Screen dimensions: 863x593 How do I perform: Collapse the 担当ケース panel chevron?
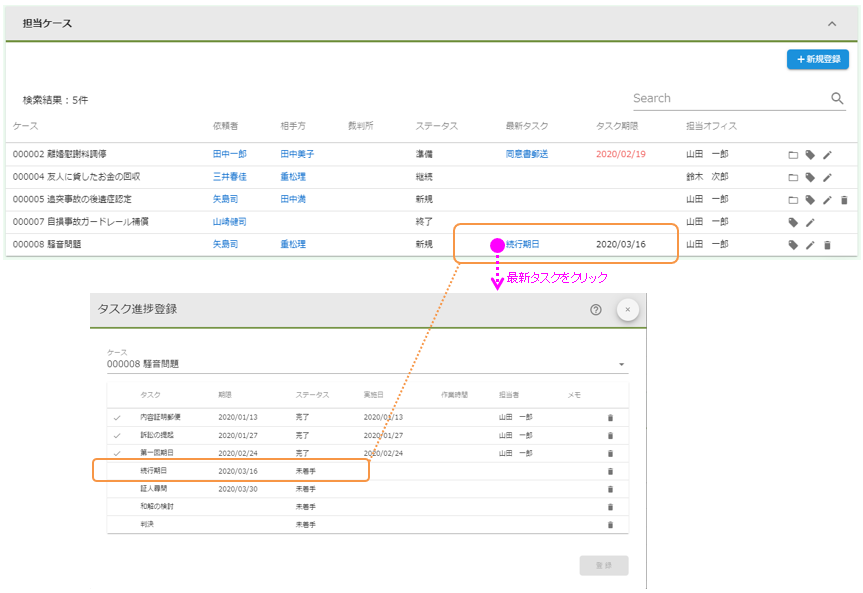(x=831, y=23)
